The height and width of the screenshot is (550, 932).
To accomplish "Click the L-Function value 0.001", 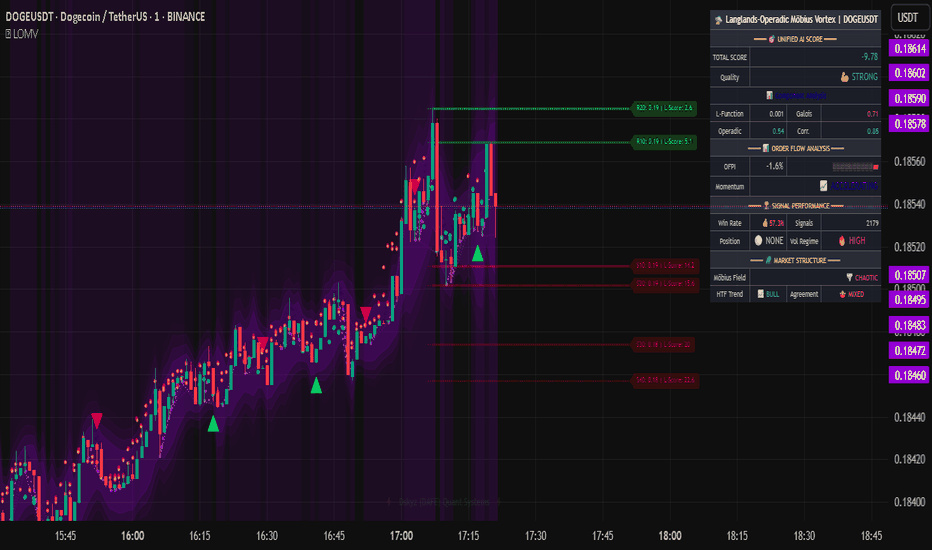I will pos(776,114).
